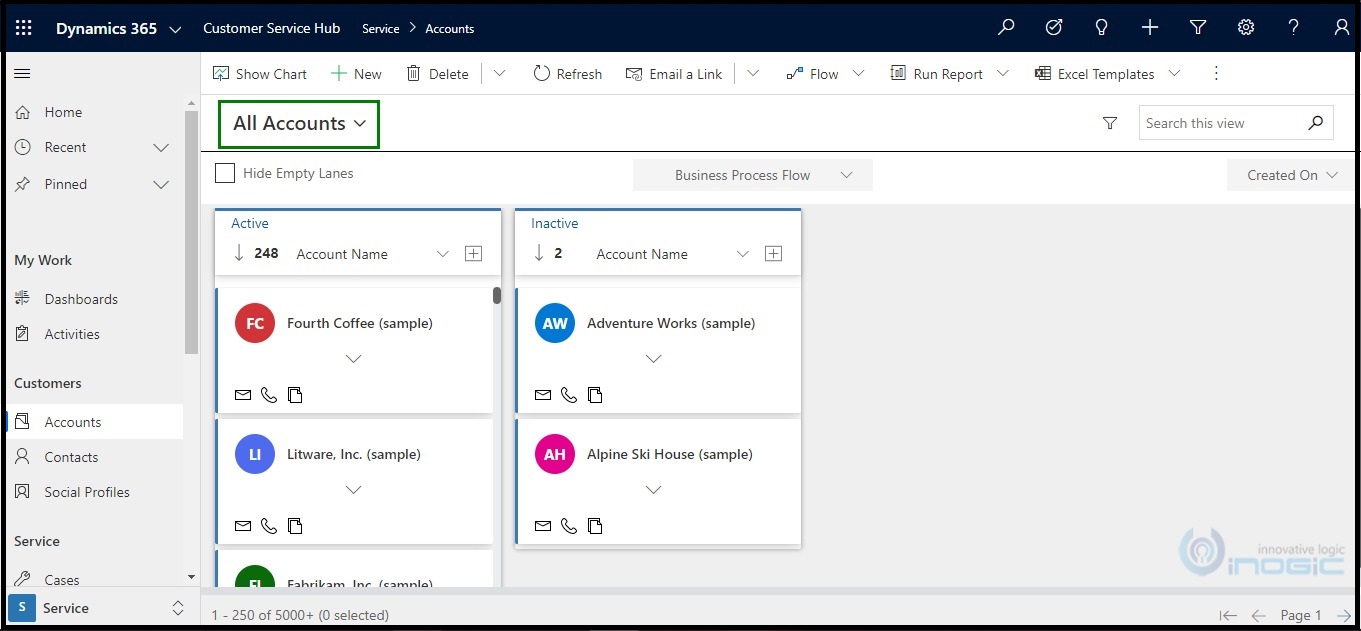The height and width of the screenshot is (631, 1361).
Task: Click email icon on Litware card
Action: coord(242,526)
